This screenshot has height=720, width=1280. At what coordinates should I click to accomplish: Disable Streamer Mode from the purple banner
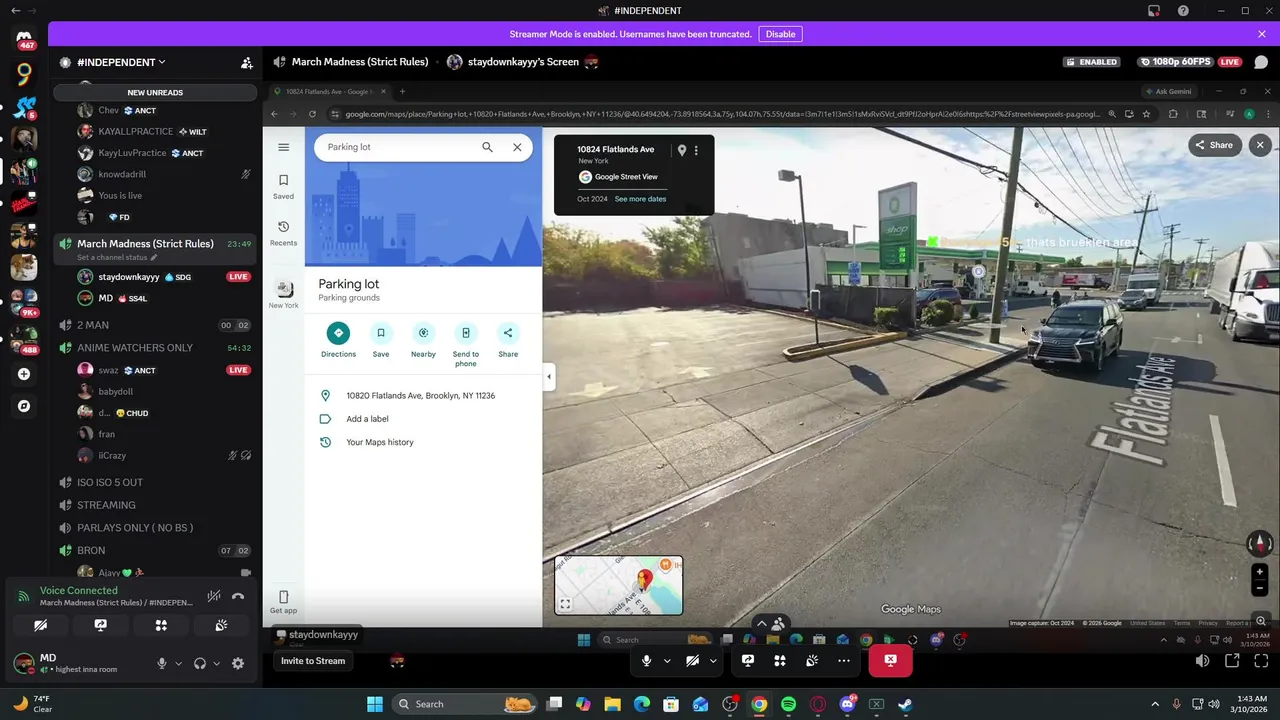pos(780,34)
